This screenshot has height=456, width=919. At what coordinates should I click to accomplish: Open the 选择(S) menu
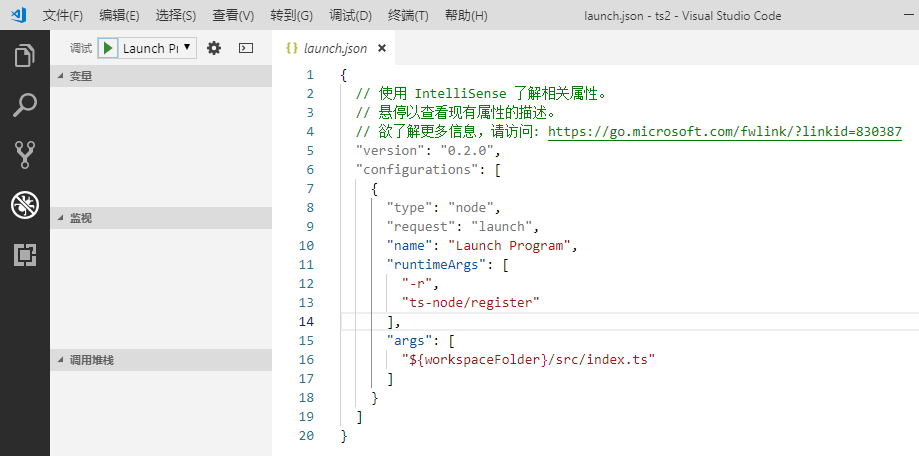tap(176, 16)
